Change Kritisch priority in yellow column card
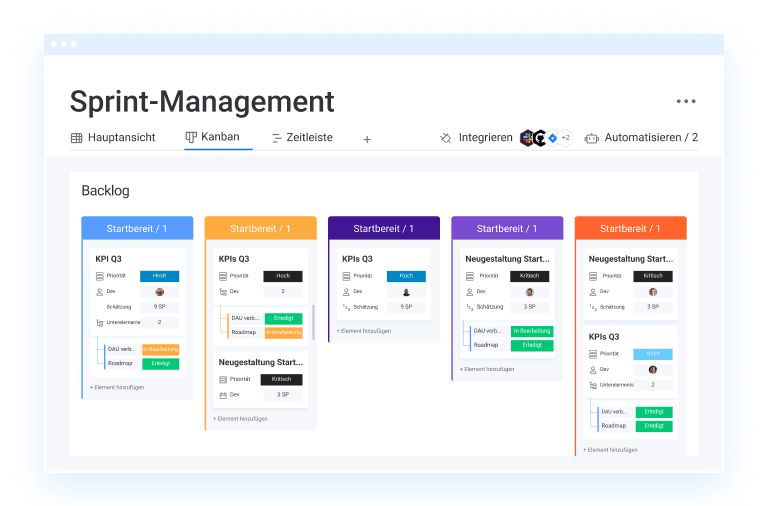This screenshot has width=766, height=506. point(281,380)
